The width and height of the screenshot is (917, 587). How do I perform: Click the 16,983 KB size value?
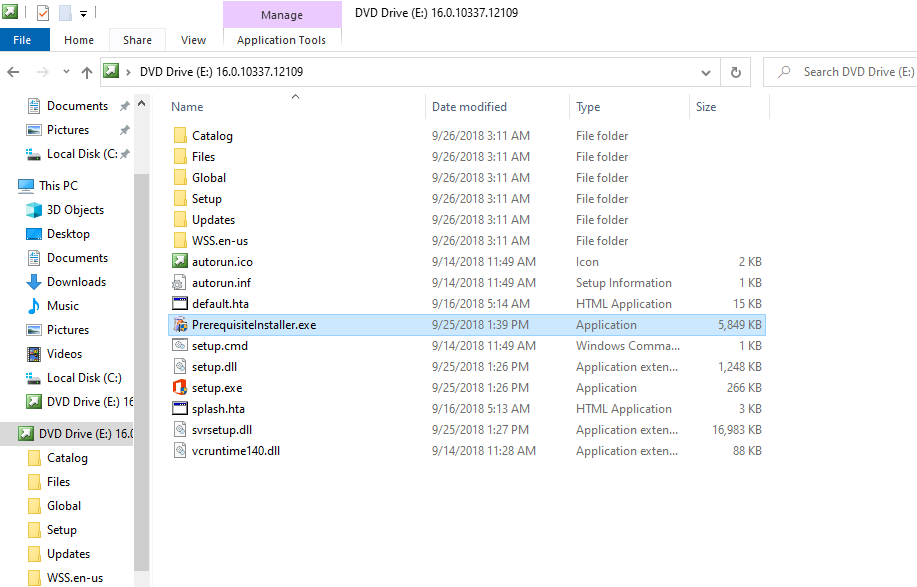tap(737, 430)
